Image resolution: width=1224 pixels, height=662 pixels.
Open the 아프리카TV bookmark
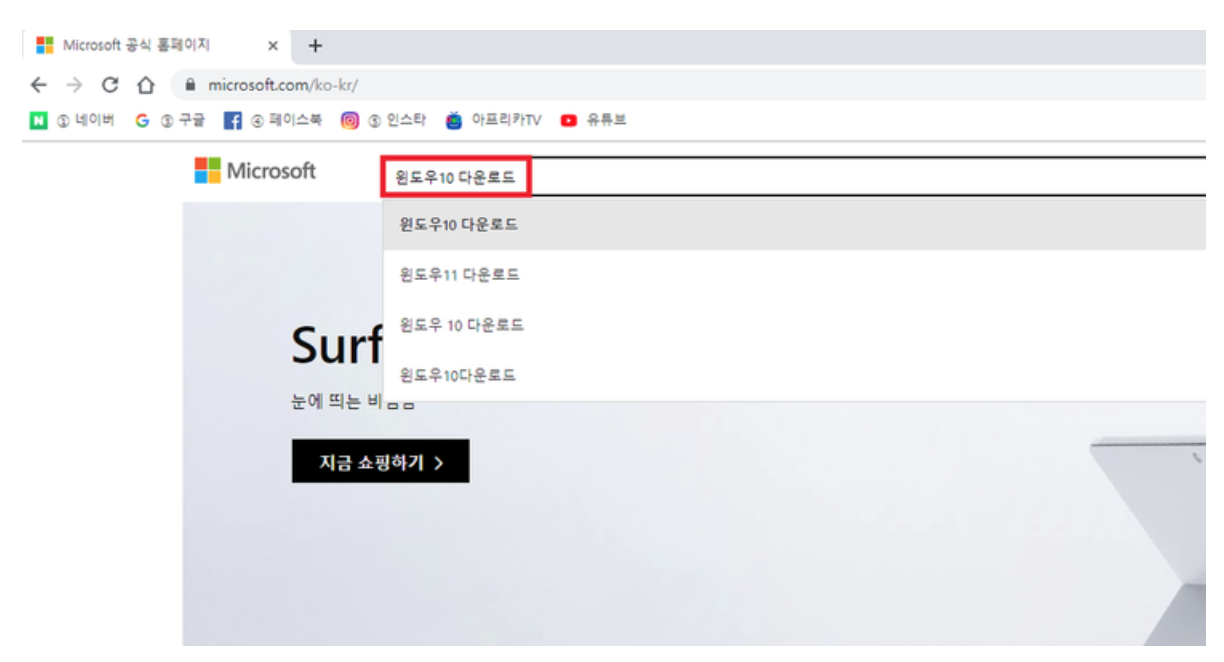[x=493, y=120]
